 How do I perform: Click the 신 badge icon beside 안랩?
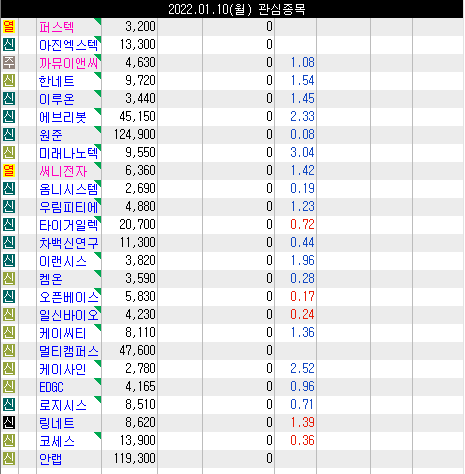click(9, 459)
